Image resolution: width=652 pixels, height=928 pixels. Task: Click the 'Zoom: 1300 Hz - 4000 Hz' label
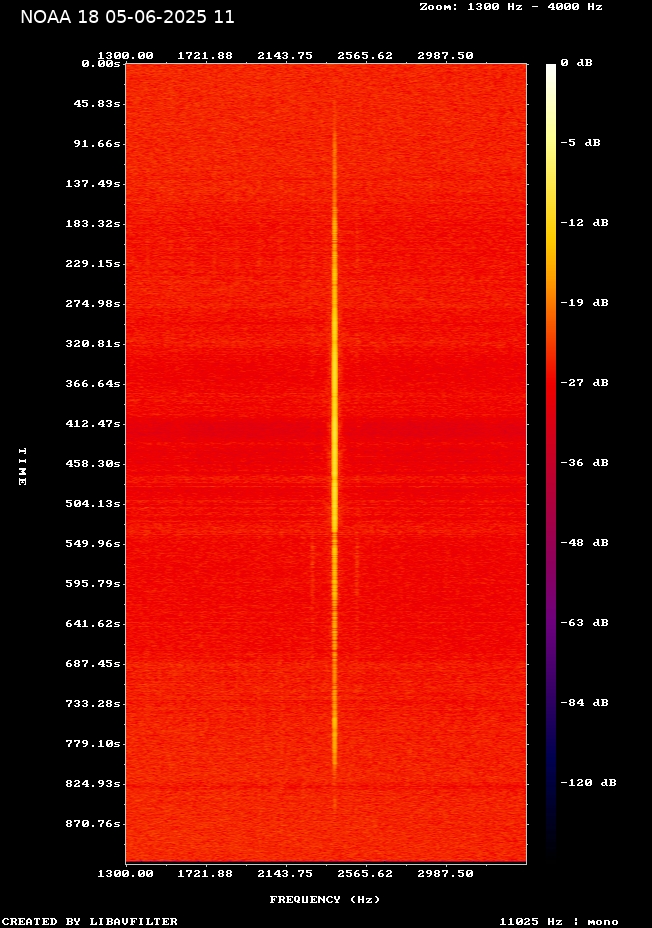coord(511,7)
